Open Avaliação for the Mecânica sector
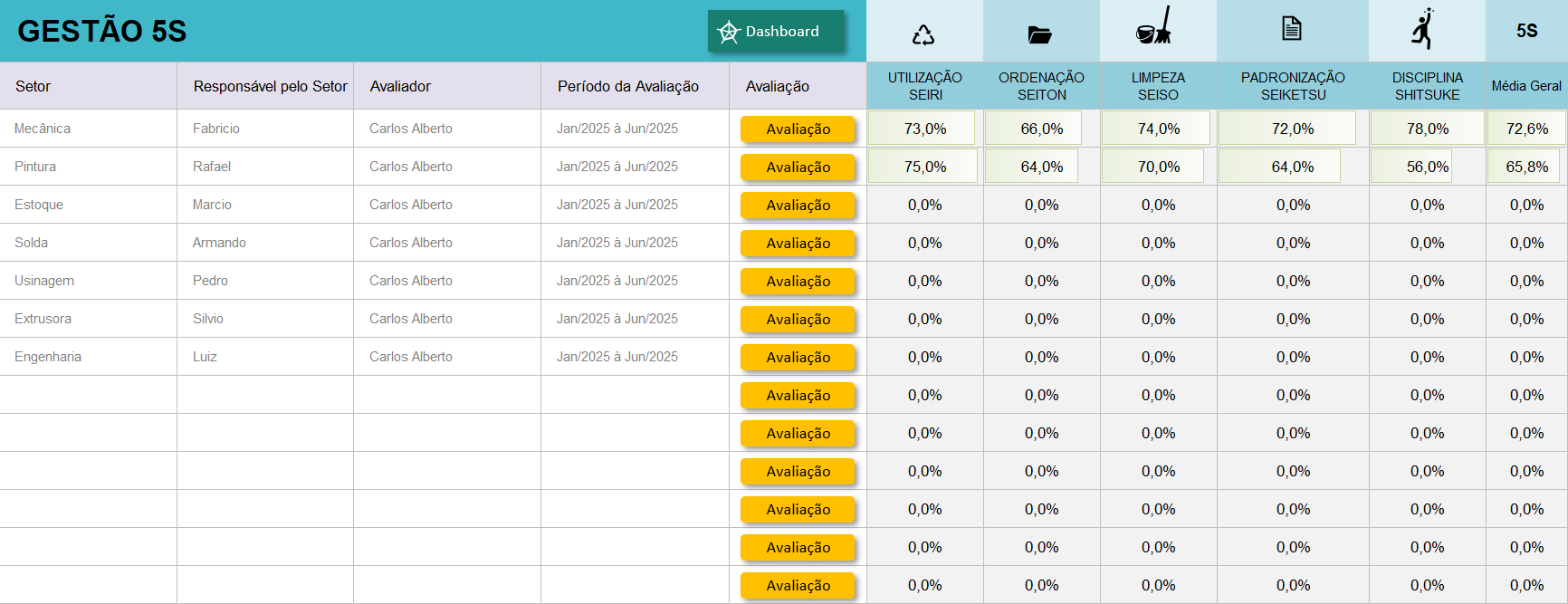 798,129
